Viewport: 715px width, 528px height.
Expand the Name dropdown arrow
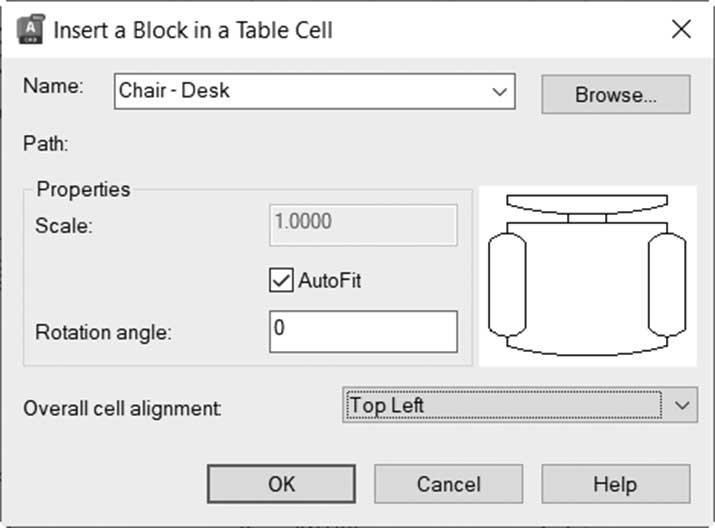499,92
